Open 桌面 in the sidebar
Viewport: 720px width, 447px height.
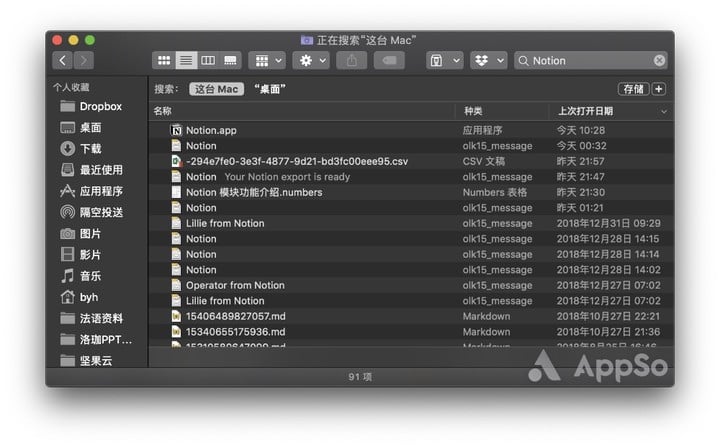click(80, 128)
